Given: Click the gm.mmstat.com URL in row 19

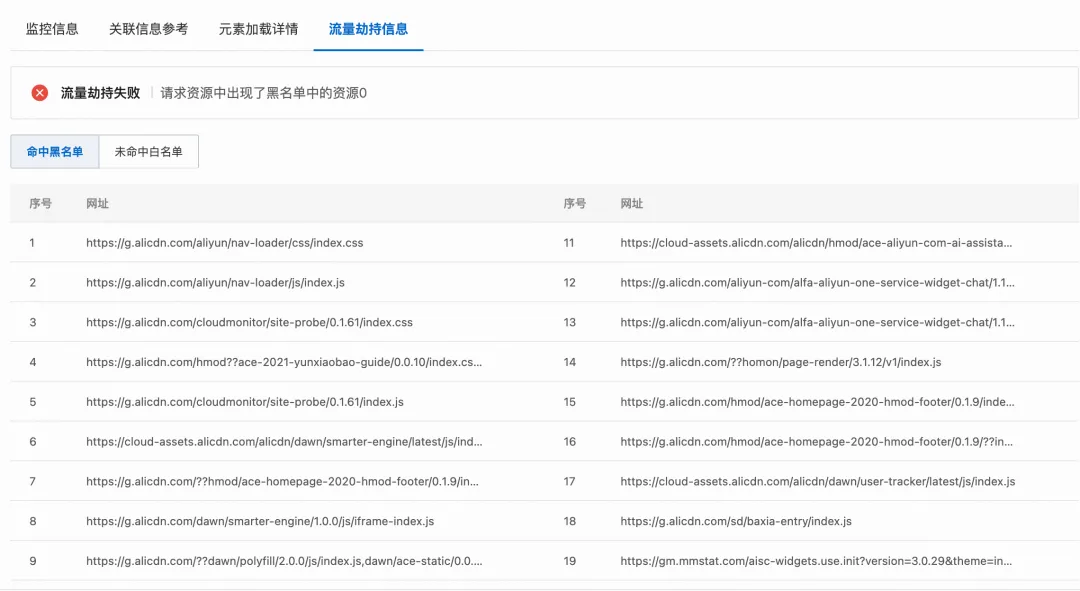Looking at the screenshot, I should point(816,561).
